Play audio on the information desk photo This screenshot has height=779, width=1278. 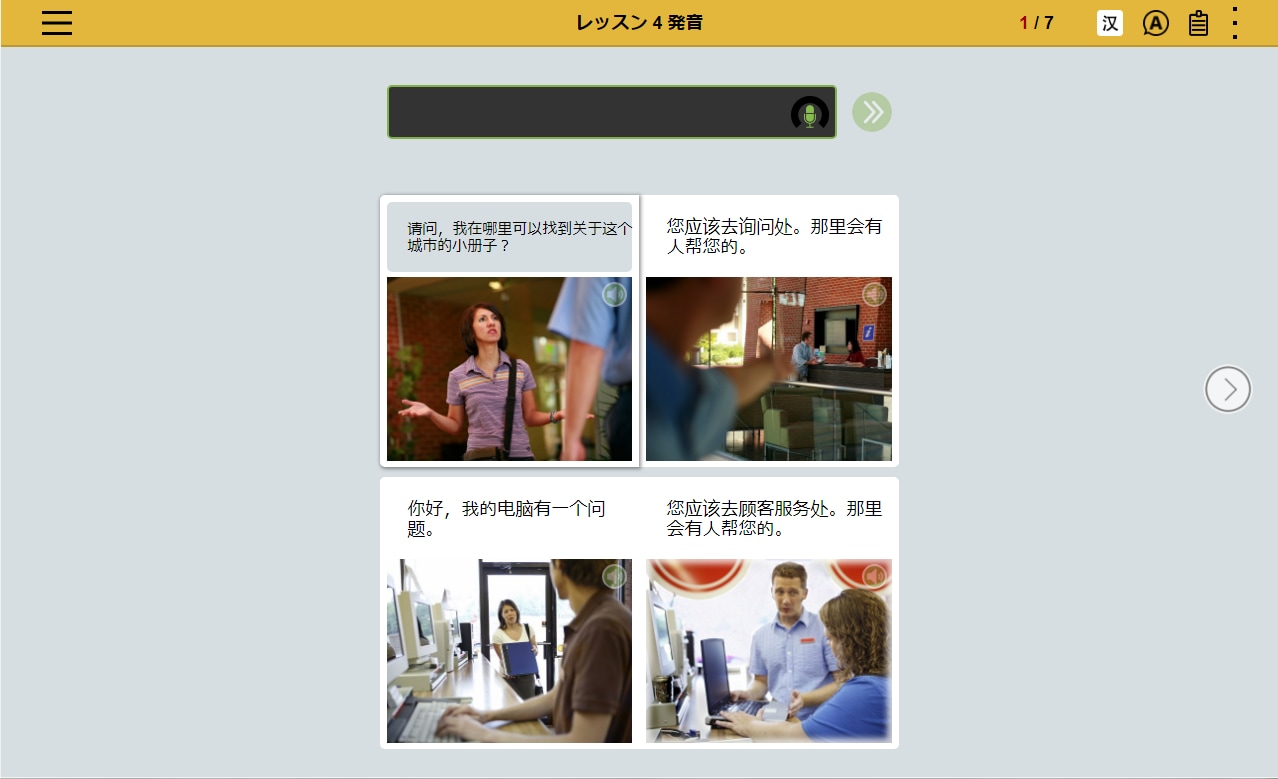coord(874,294)
